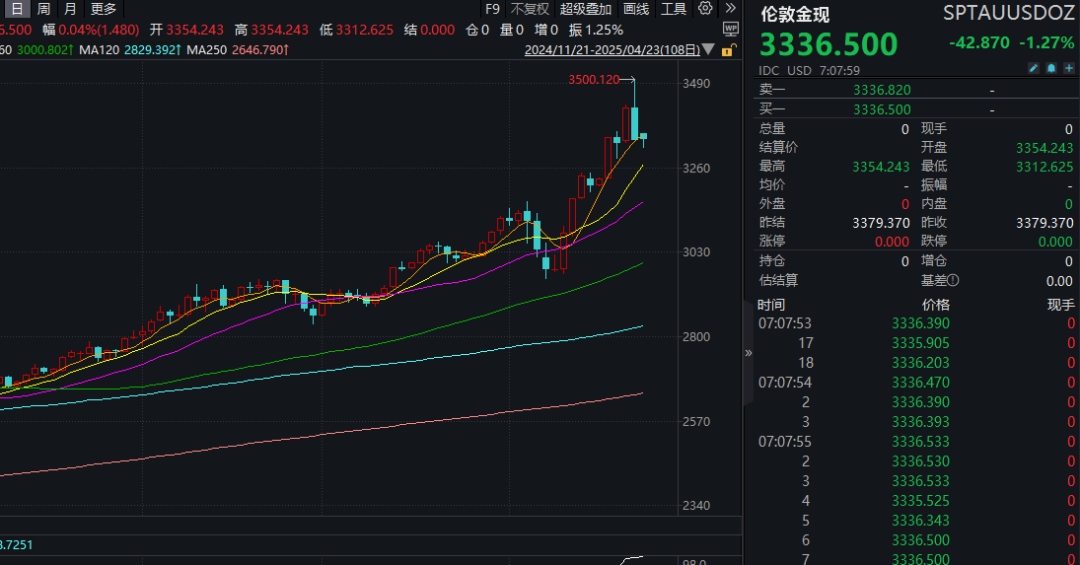This screenshot has width=1080, height=565.
Task: Select the 日 daily chart tab
Action: click(16, 9)
